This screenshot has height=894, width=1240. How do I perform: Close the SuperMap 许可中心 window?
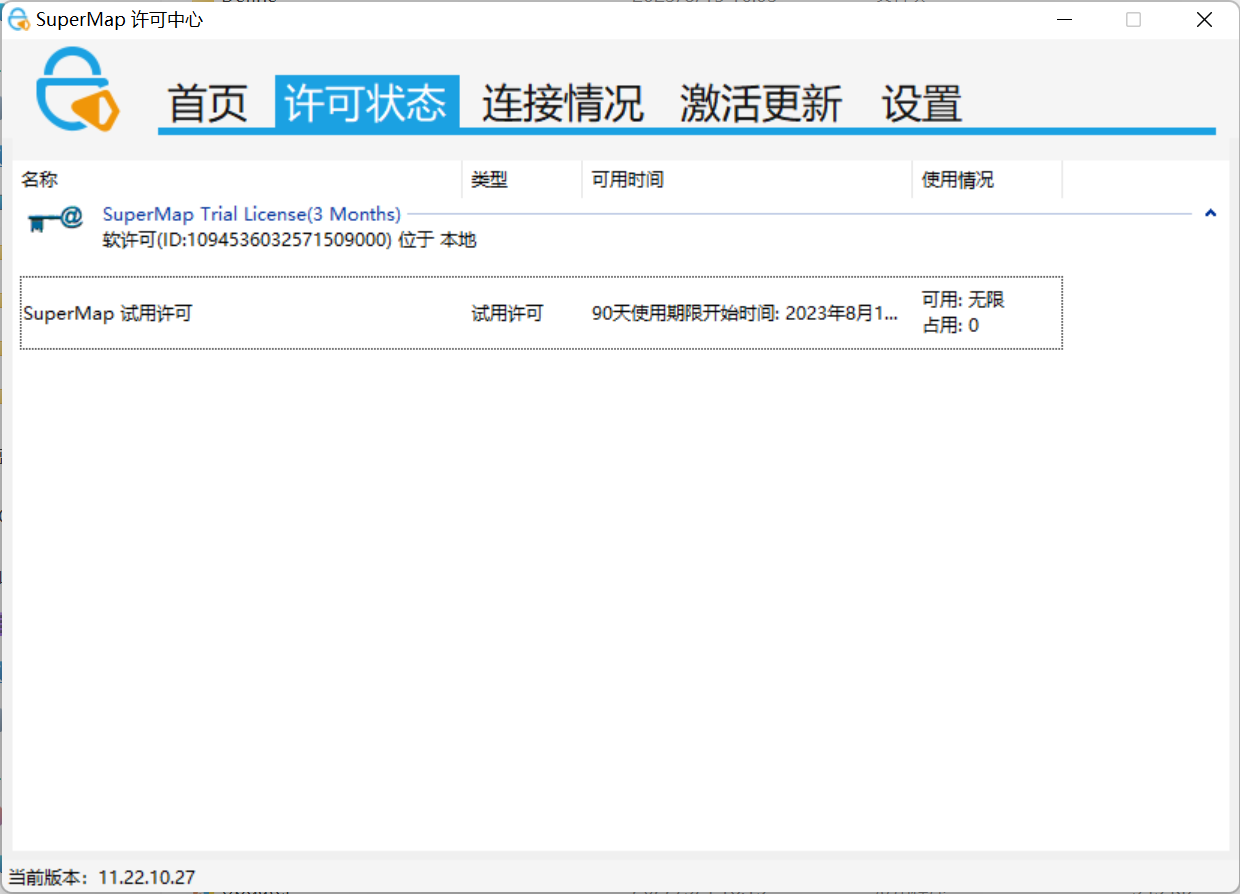coord(1205,19)
